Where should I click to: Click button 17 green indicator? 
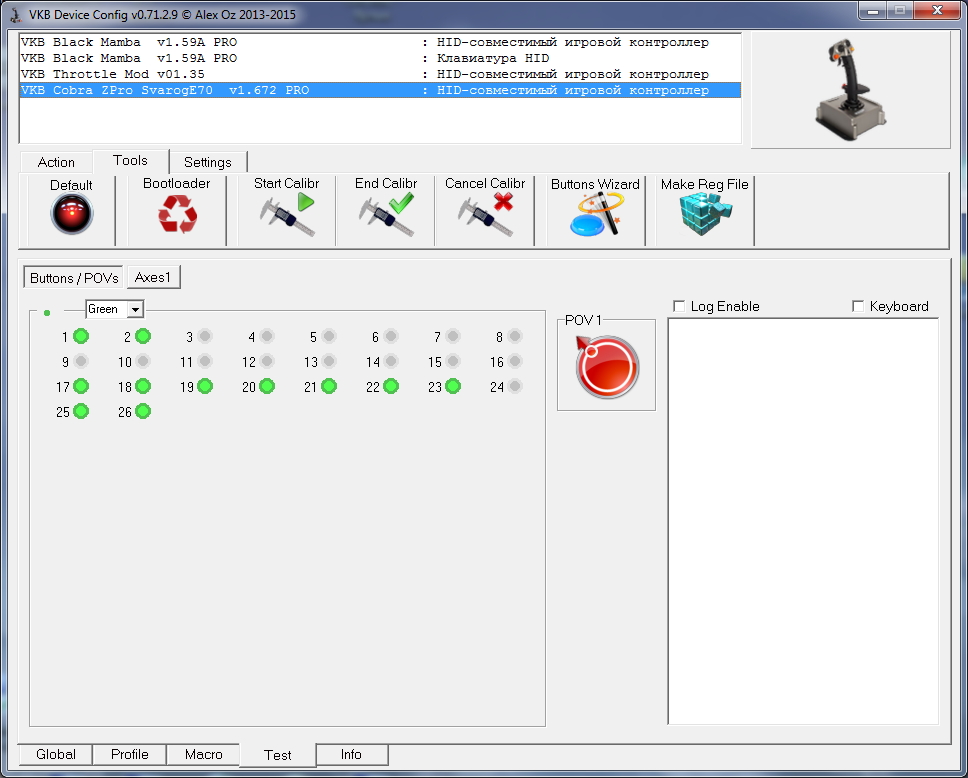pyautogui.click(x=81, y=386)
